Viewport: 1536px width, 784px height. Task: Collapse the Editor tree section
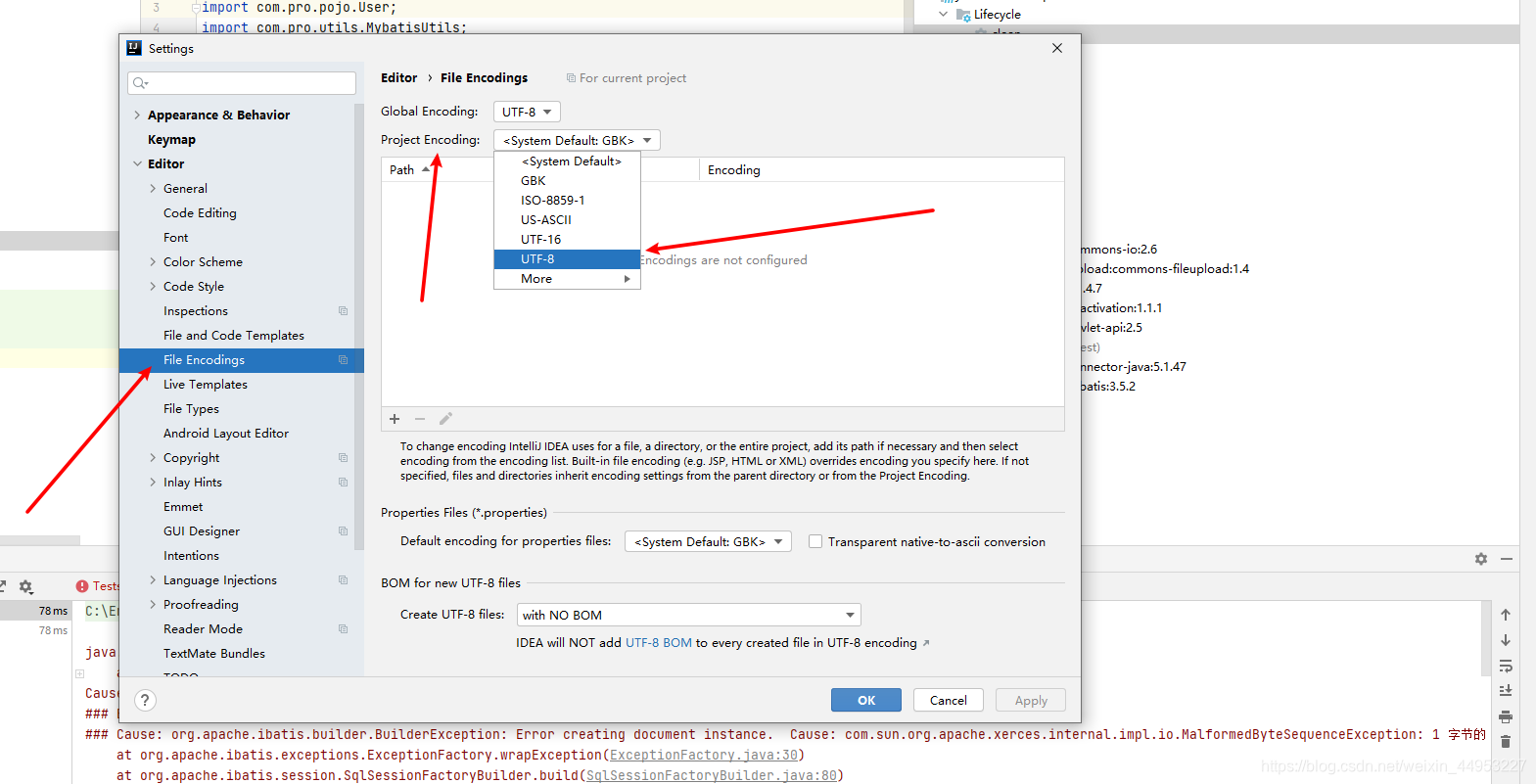point(137,164)
